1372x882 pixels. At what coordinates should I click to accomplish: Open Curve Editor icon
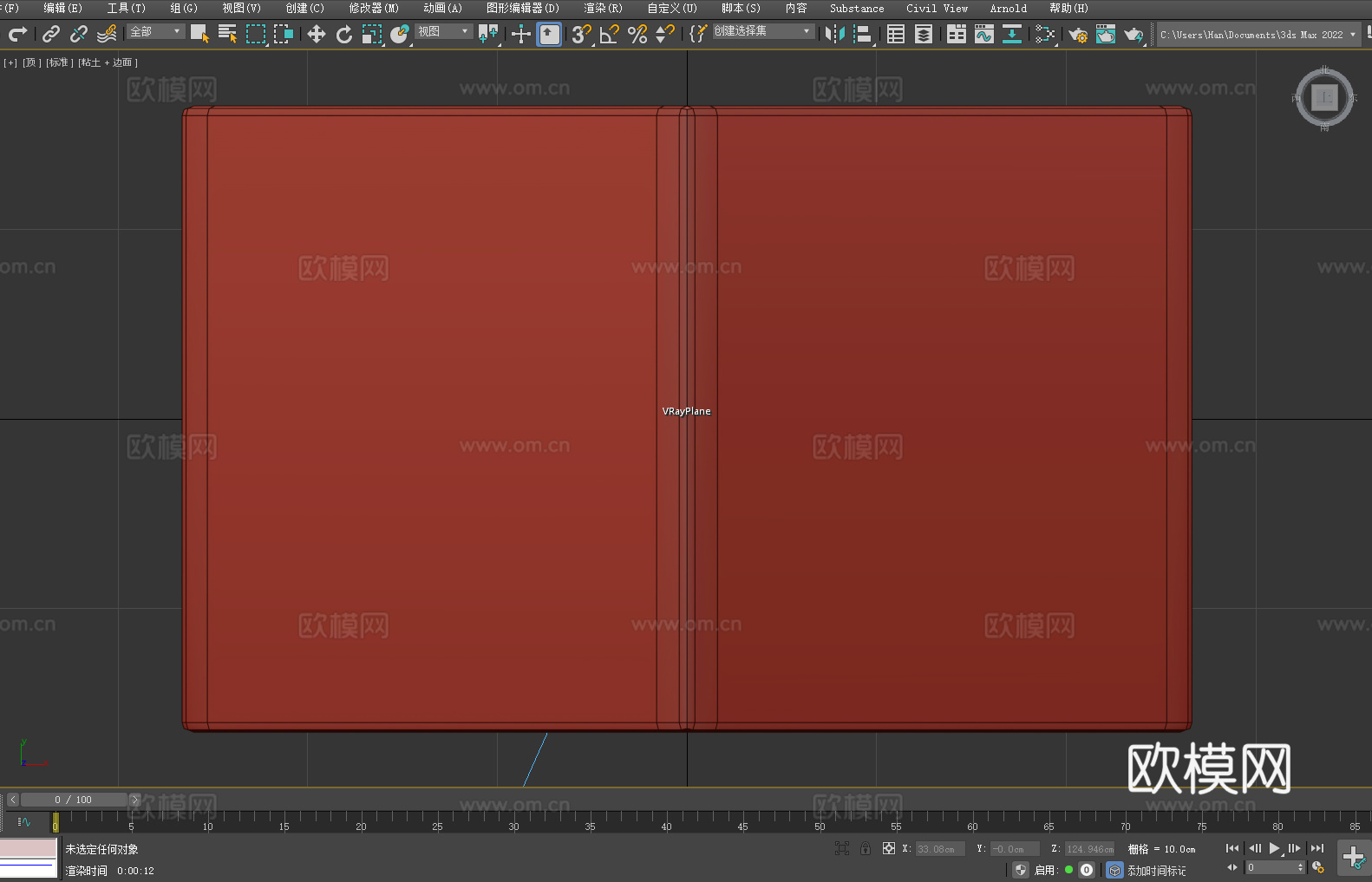pos(984,34)
